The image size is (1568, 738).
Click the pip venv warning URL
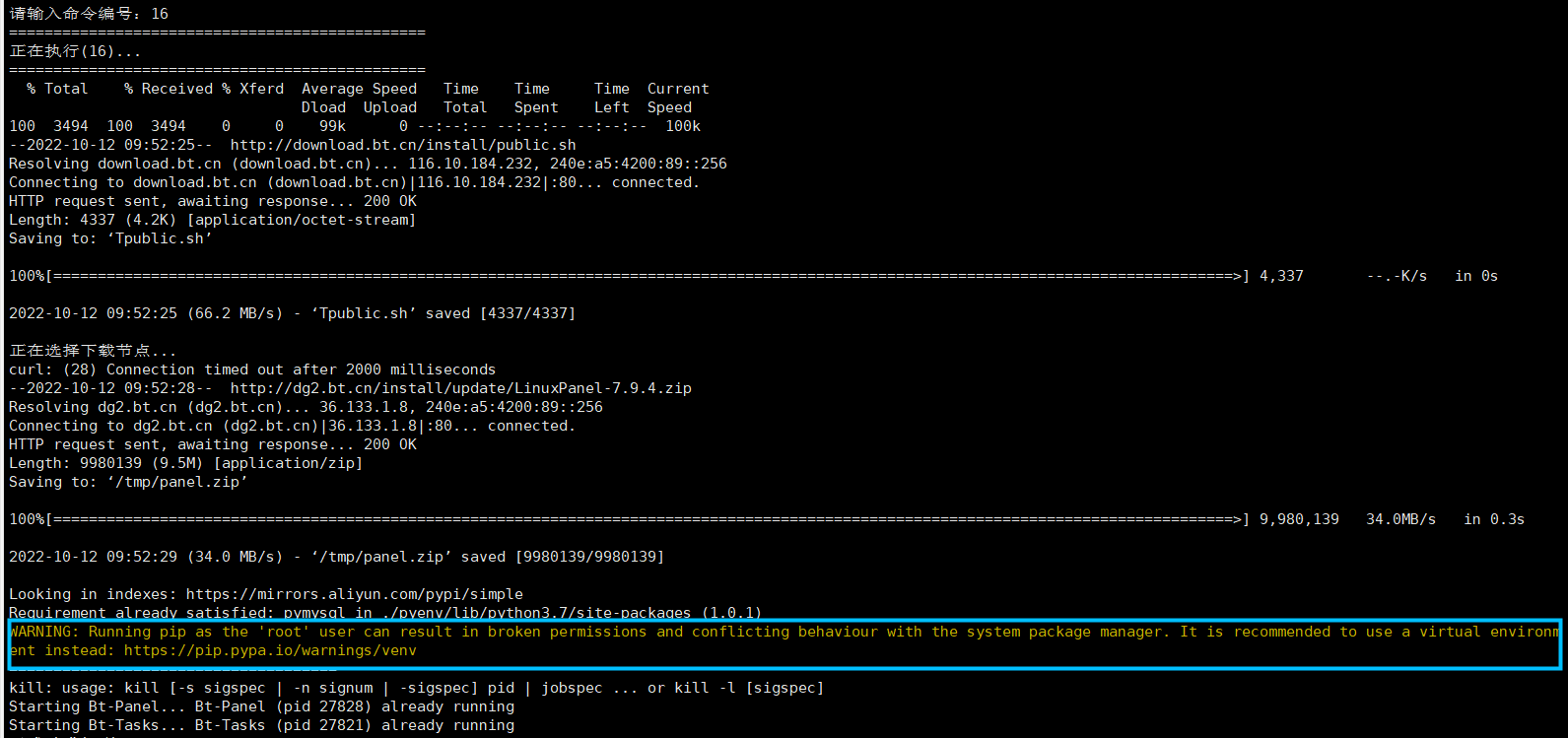(270, 650)
